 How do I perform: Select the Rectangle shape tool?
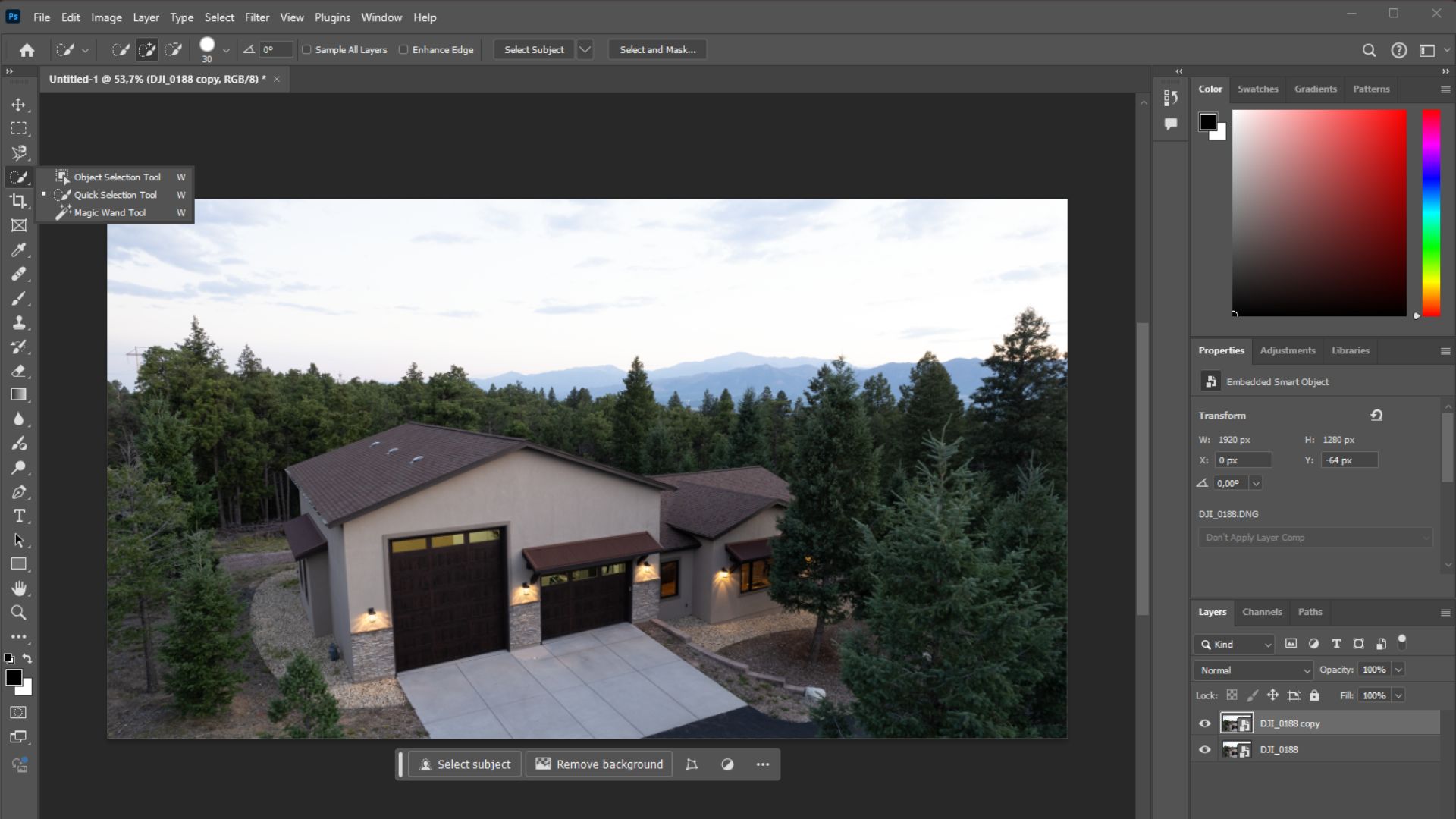pyautogui.click(x=19, y=564)
